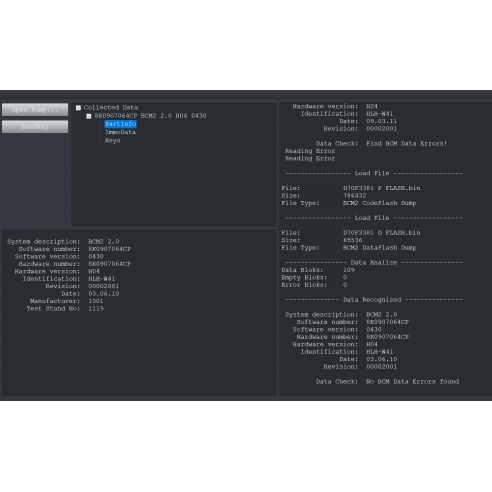Click the Date 03.06.10 line in part info
This screenshot has height=492, width=492.
click(x=90, y=294)
